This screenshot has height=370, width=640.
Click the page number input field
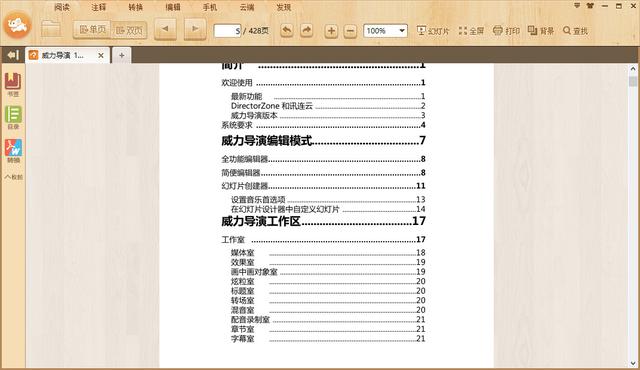(x=227, y=31)
